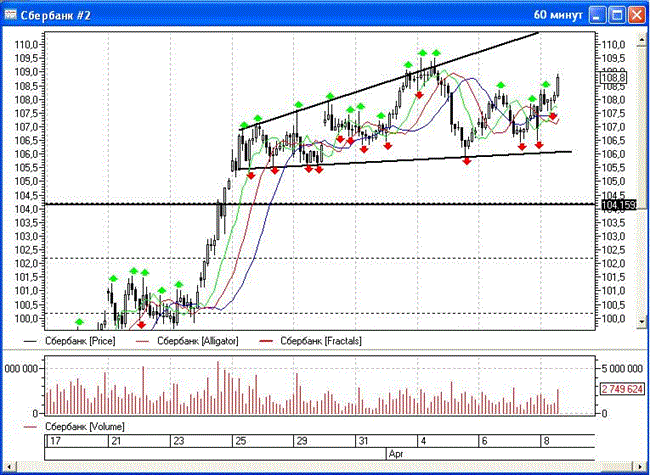This screenshot has width=650, height=475.
Task: Click date label 25 on the time axis
Action: coord(240,441)
